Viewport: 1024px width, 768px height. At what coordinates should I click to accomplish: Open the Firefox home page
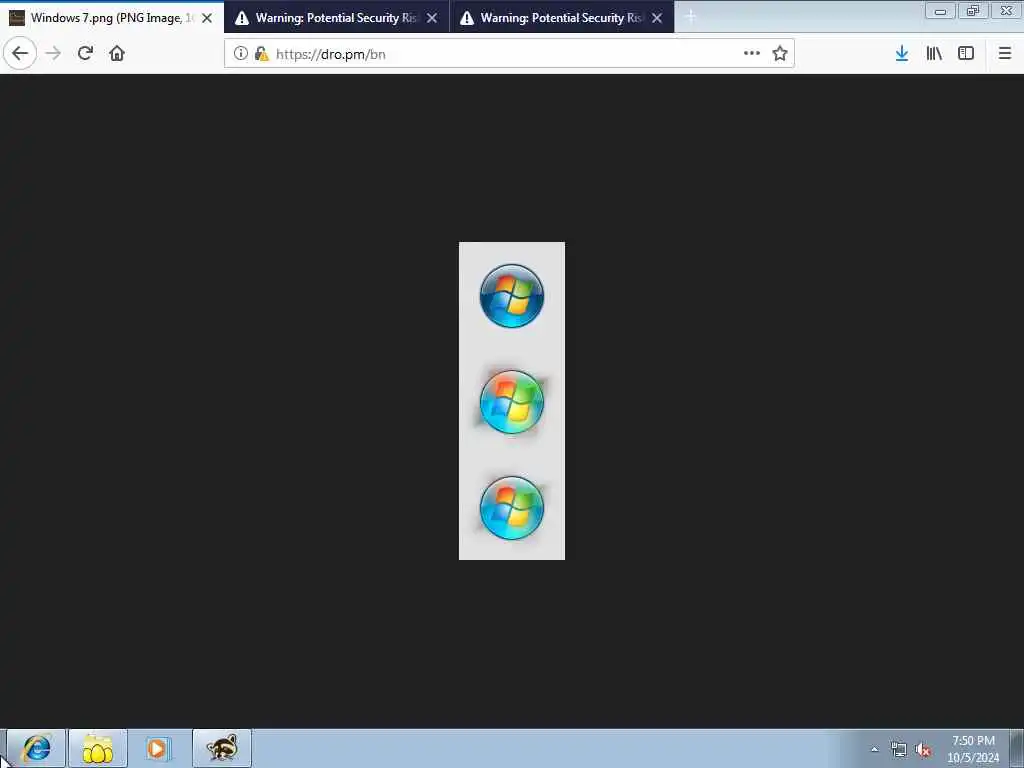point(117,54)
